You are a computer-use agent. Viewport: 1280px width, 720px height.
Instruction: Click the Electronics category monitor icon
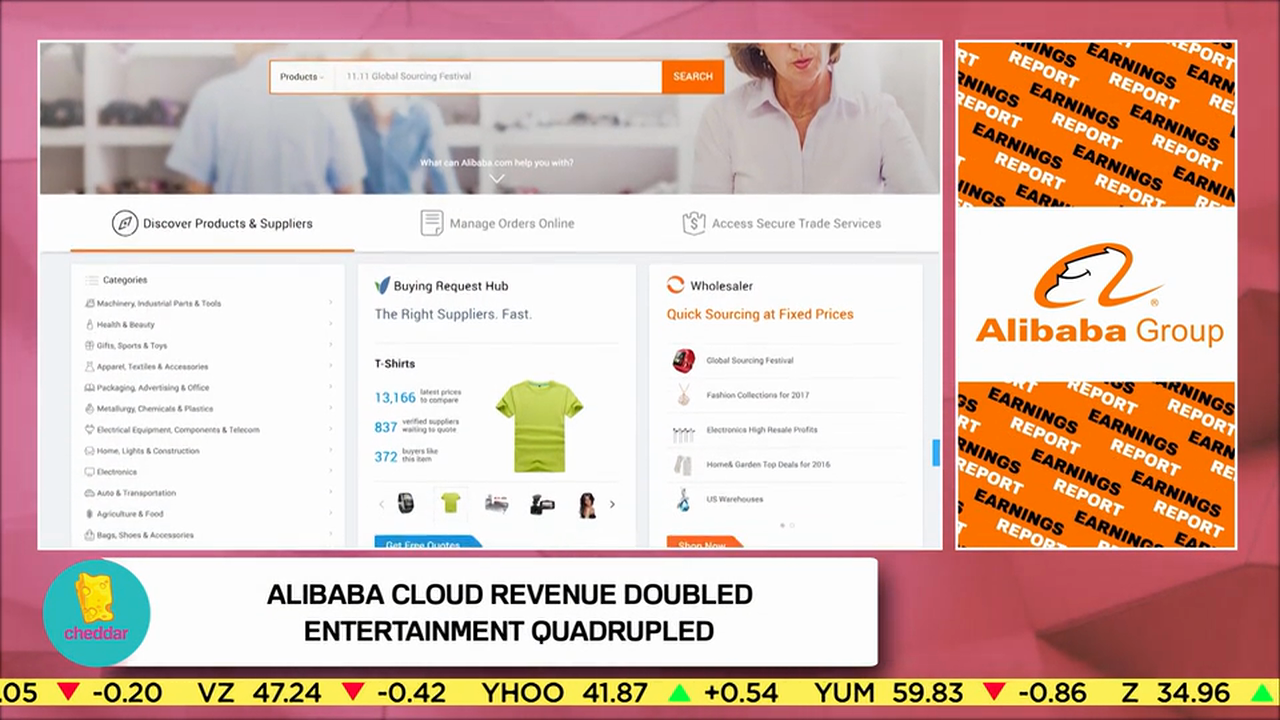point(89,471)
